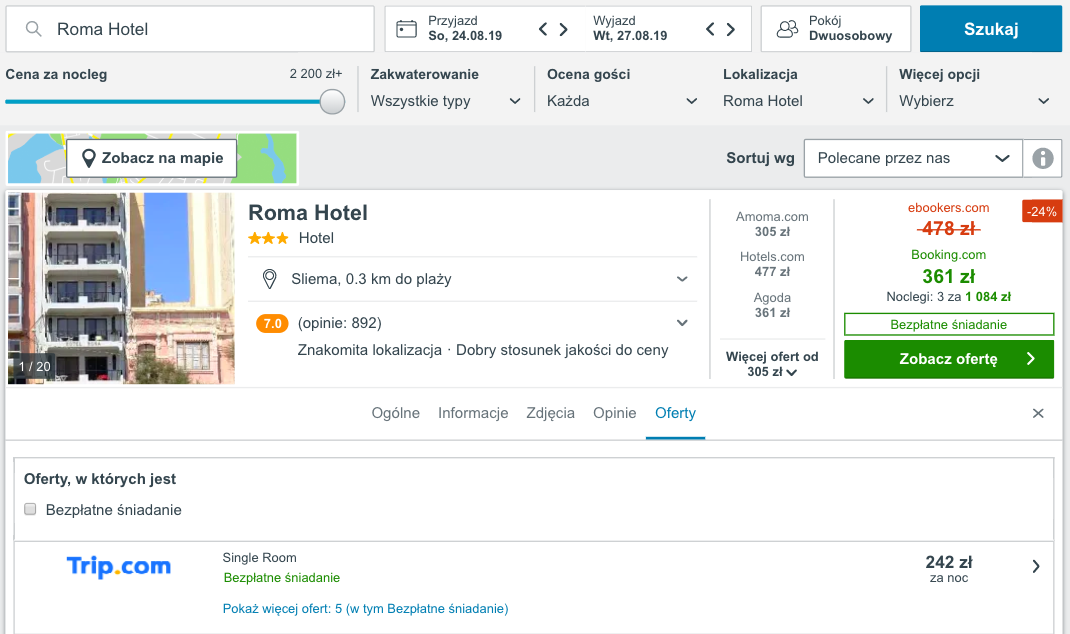Click the -24% discount badge
This screenshot has height=634, width=1070.
point(1041,212)
